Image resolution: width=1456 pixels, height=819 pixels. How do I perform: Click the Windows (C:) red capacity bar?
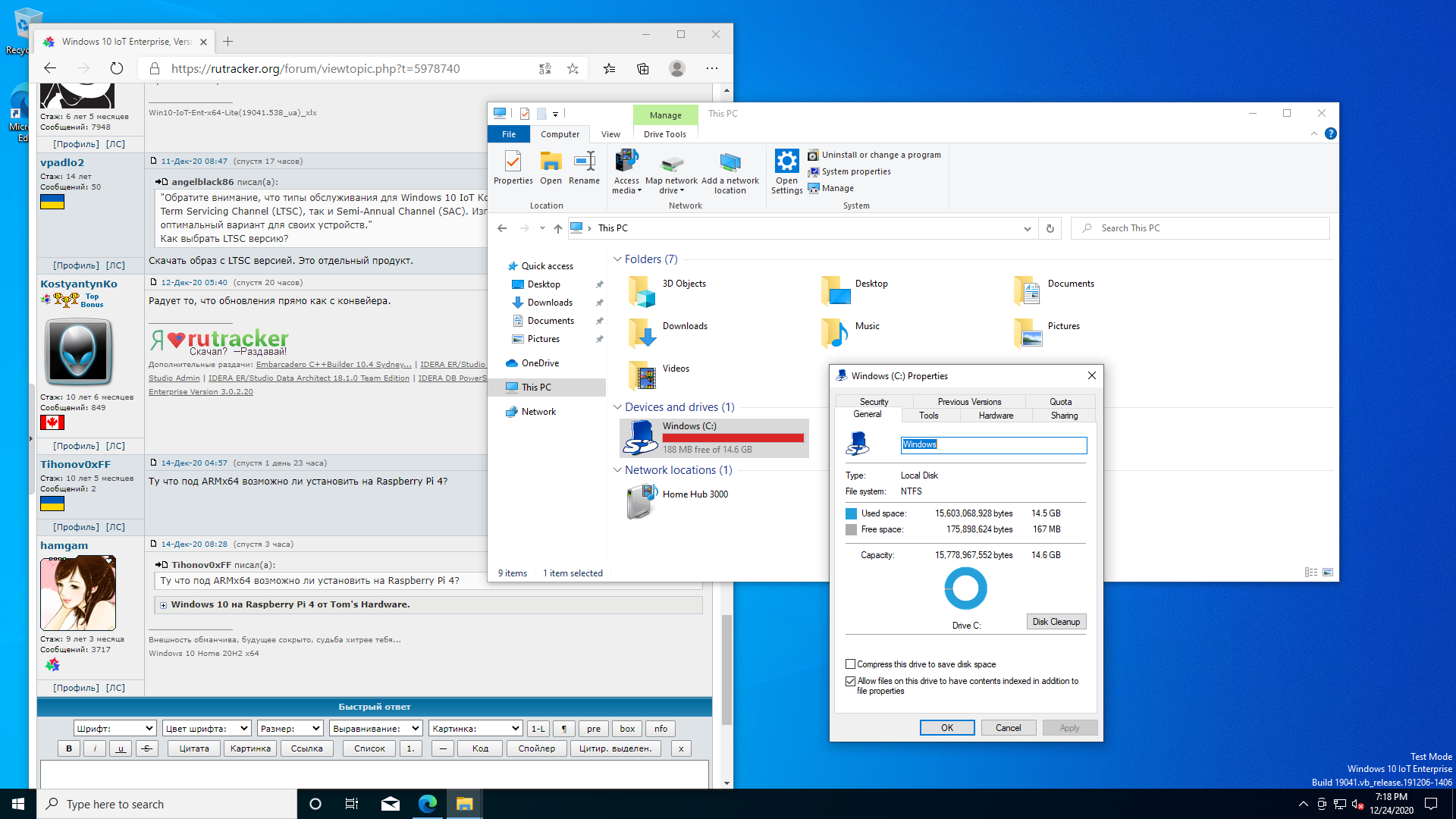click(733, 438)
